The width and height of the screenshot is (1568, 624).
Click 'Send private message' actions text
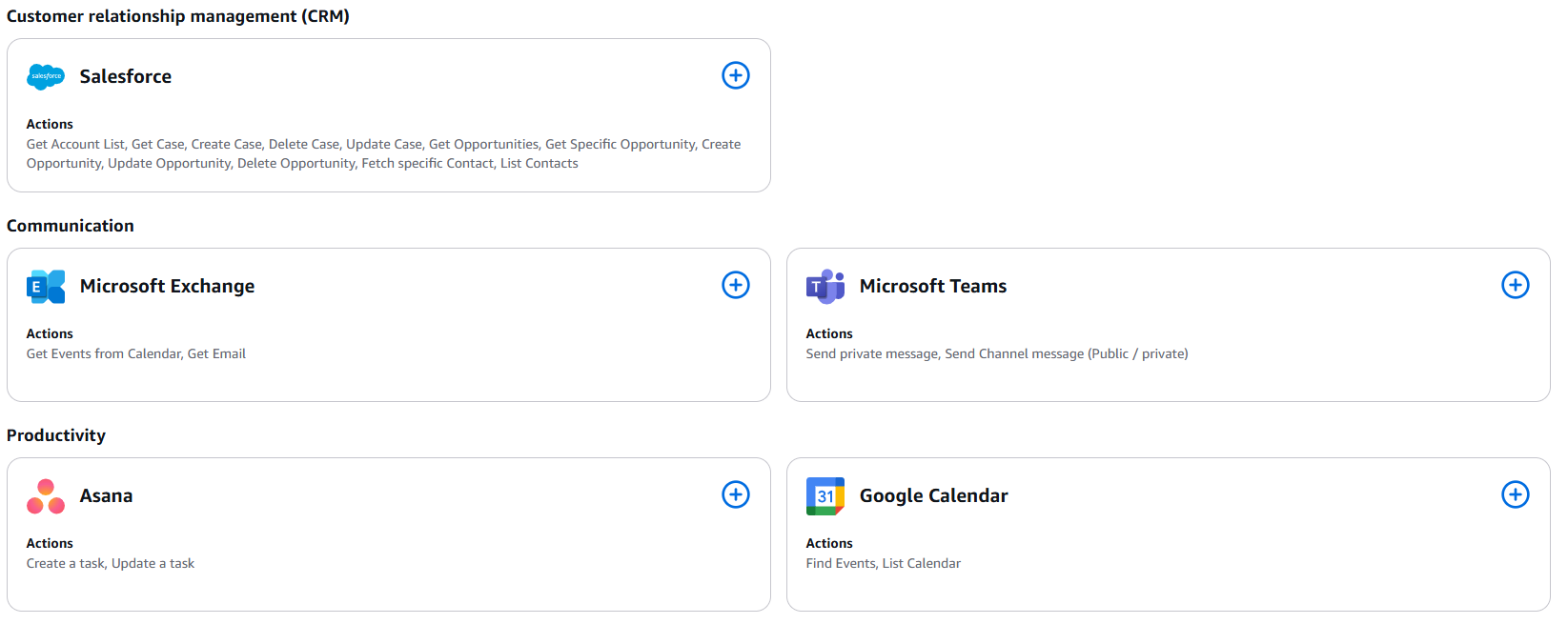coord(997,353)
